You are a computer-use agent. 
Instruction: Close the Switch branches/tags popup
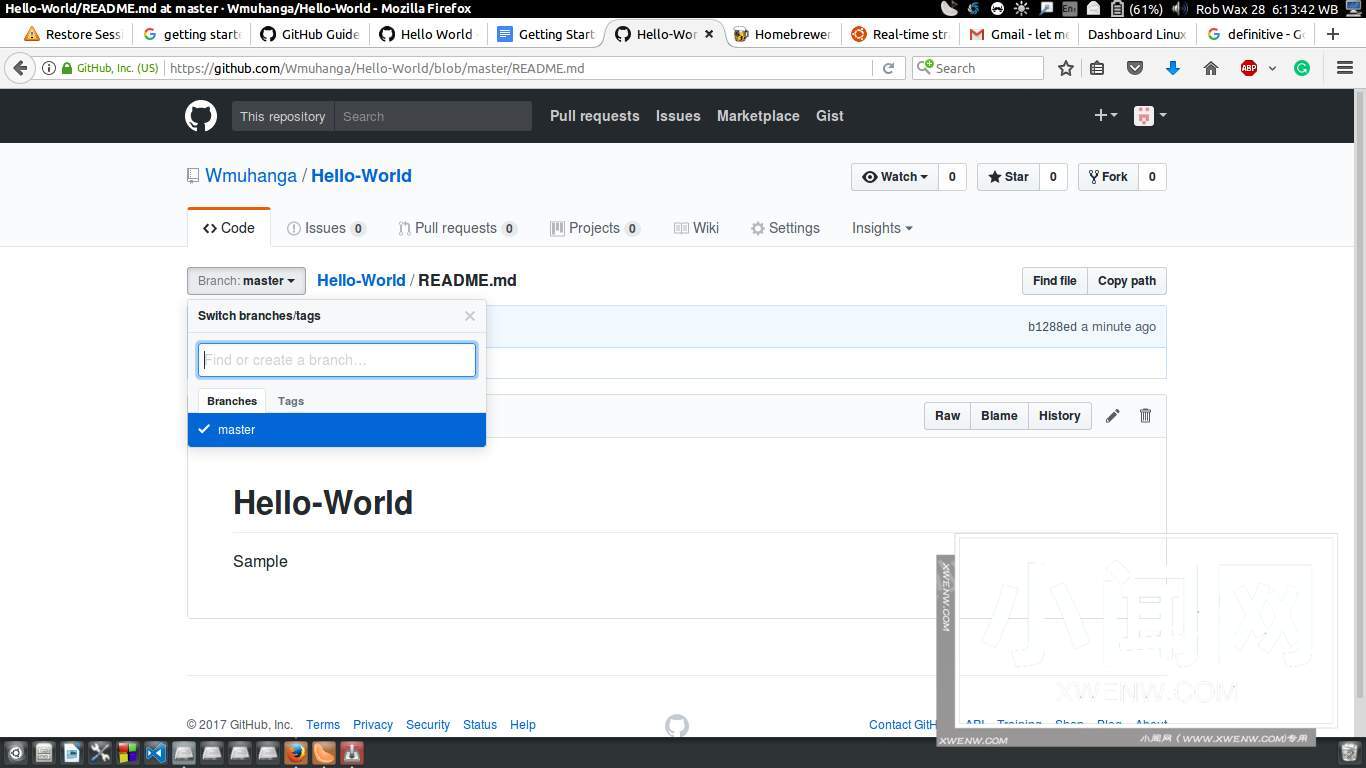click(x=470, y=316)
